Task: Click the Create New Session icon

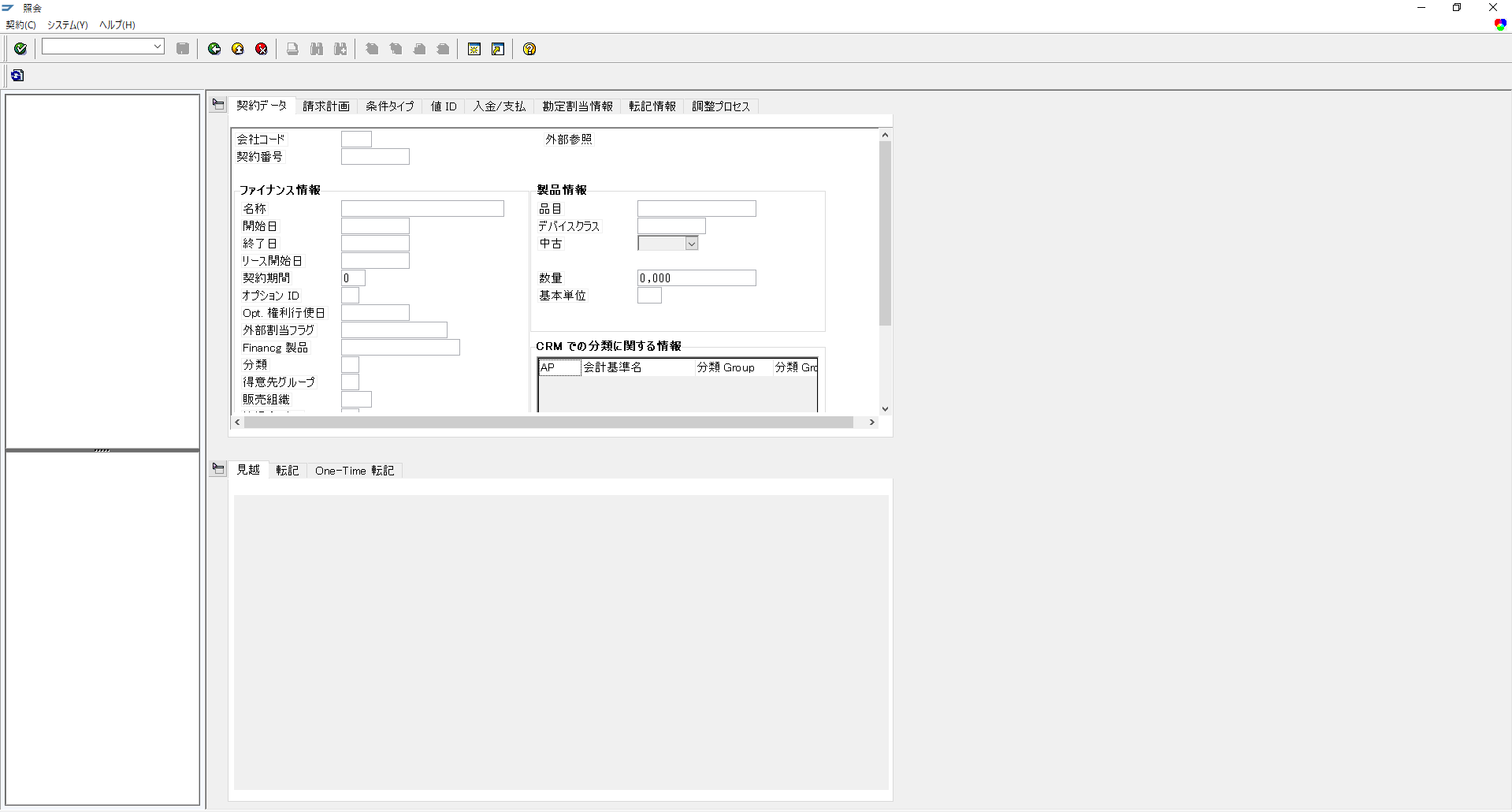Action: pos(474,49)
